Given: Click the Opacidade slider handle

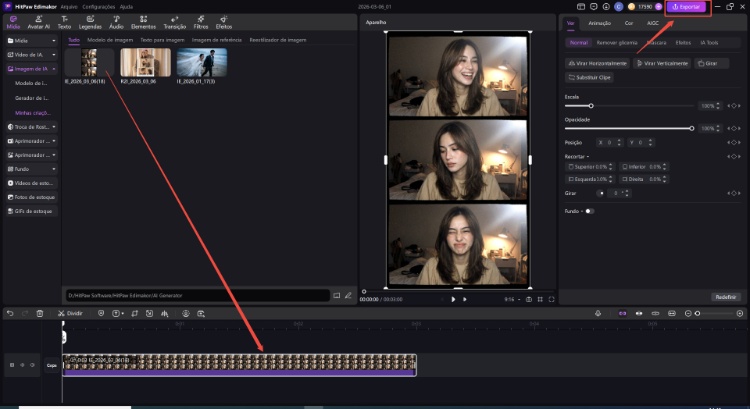Looking at the screenshot, I should pos(692,128).
